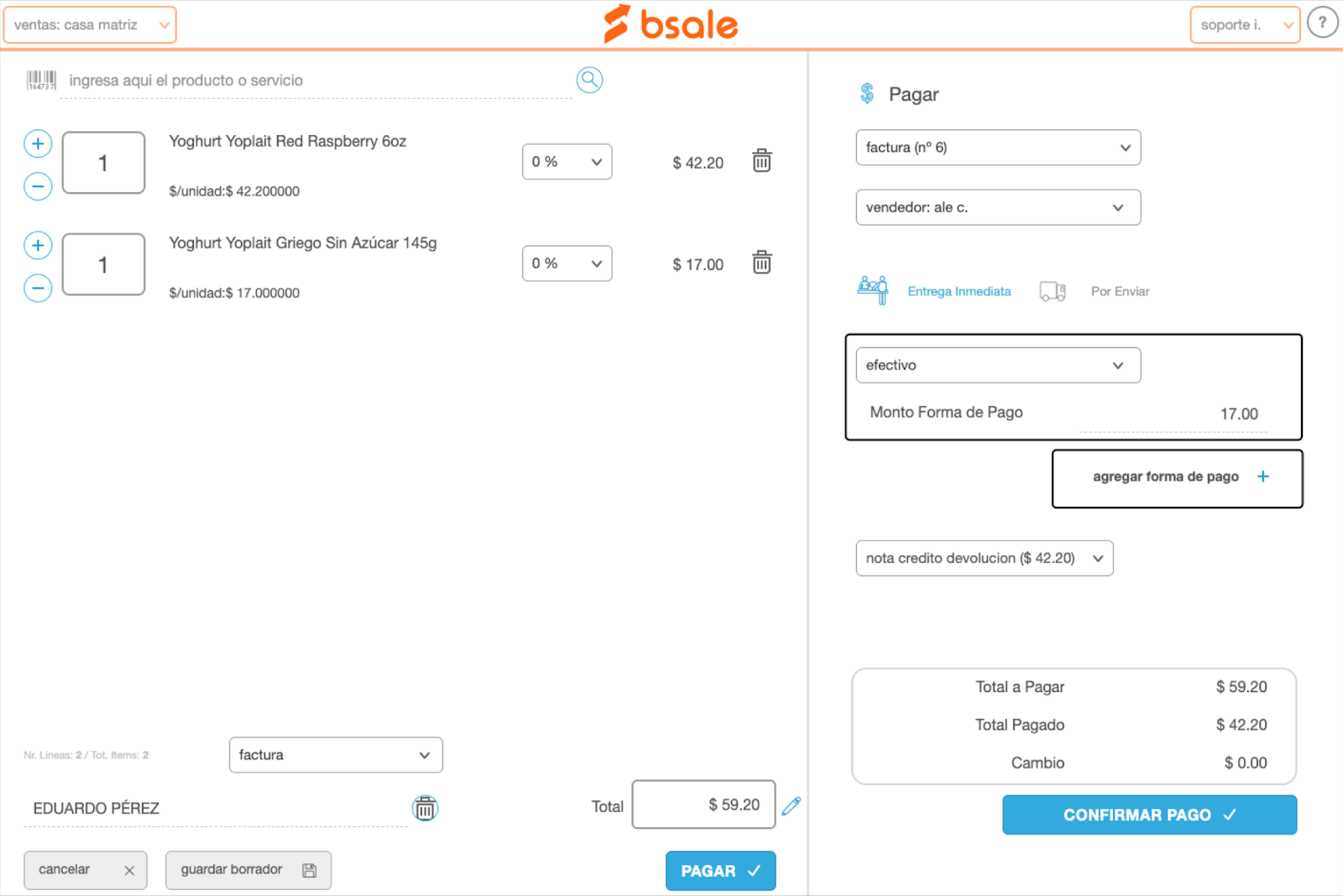This screenshot has height=896, width=1343.
Task: Increase quantity of Yoplait Red Raspberry
Action: click(38, 143)
